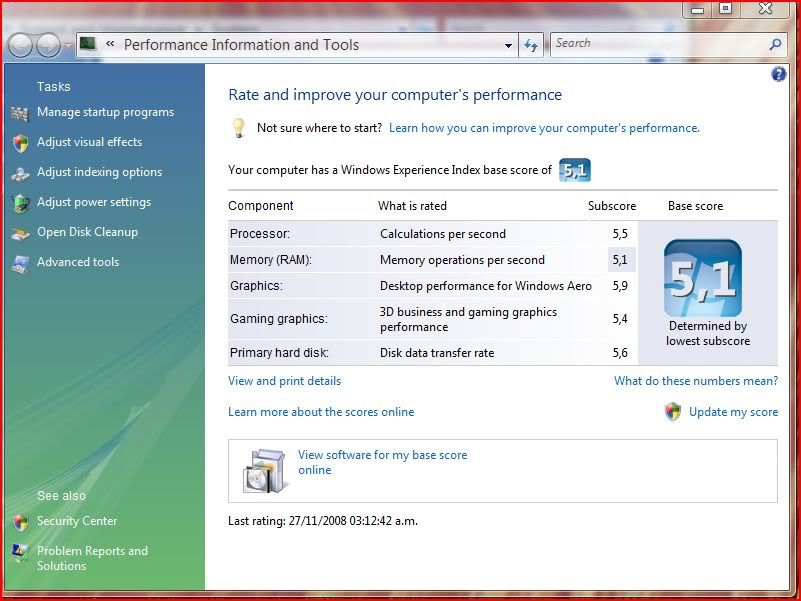
Task: Click Learn how you can improve performance link
Action: click(x=544, y=128)
